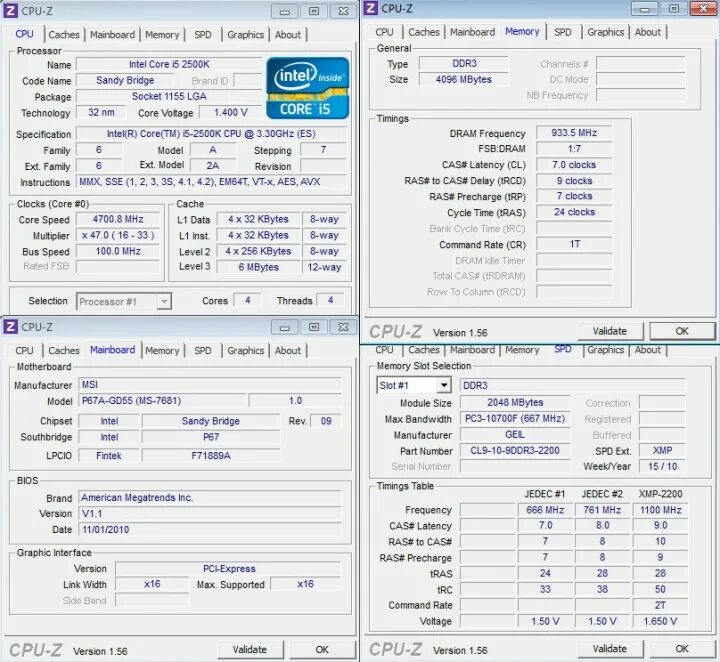Maximize the Memory tab window
This screenshot has height=662, width=720.
674,8
